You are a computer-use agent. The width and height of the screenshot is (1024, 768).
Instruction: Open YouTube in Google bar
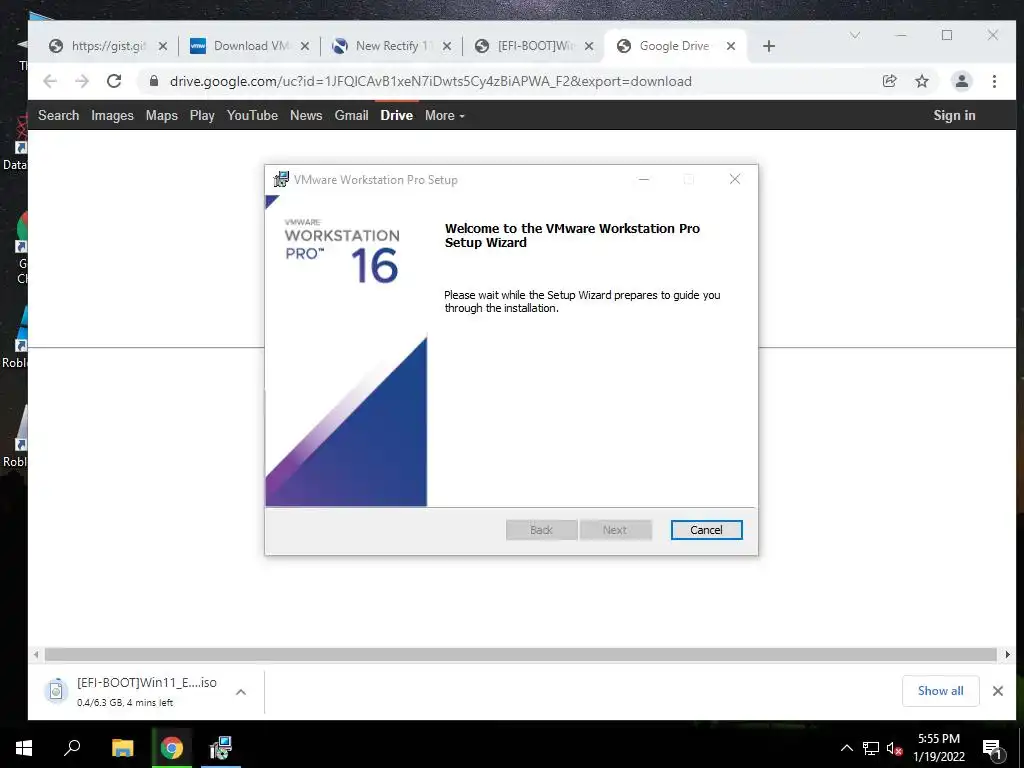252,115
